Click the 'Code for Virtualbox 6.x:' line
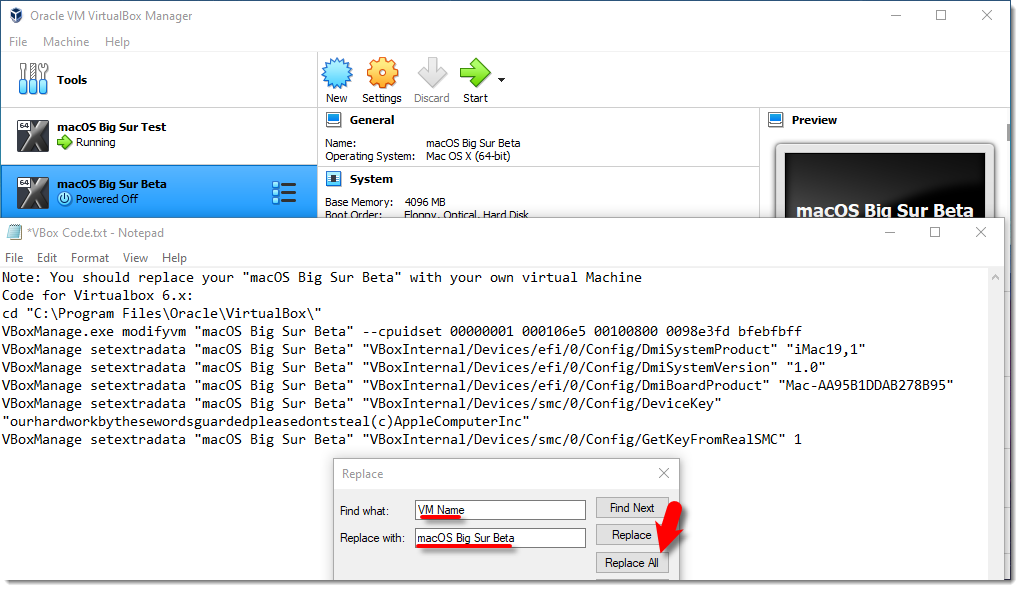 (x=97, y=295)
